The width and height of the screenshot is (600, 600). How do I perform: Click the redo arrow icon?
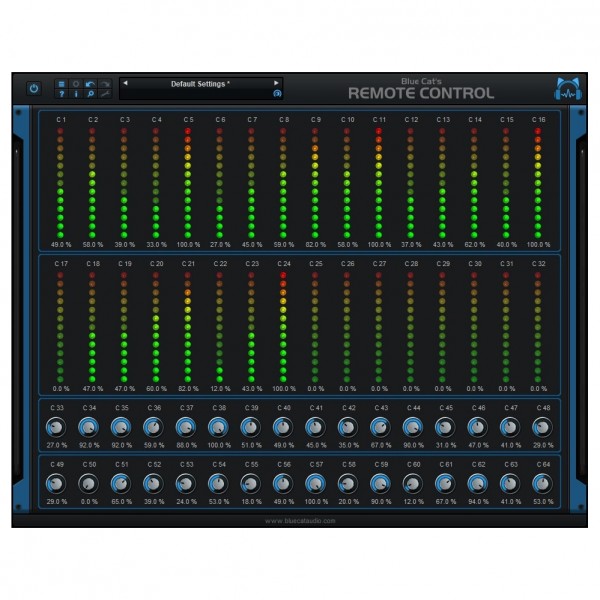pyautogui.click(x=105, y=83)
